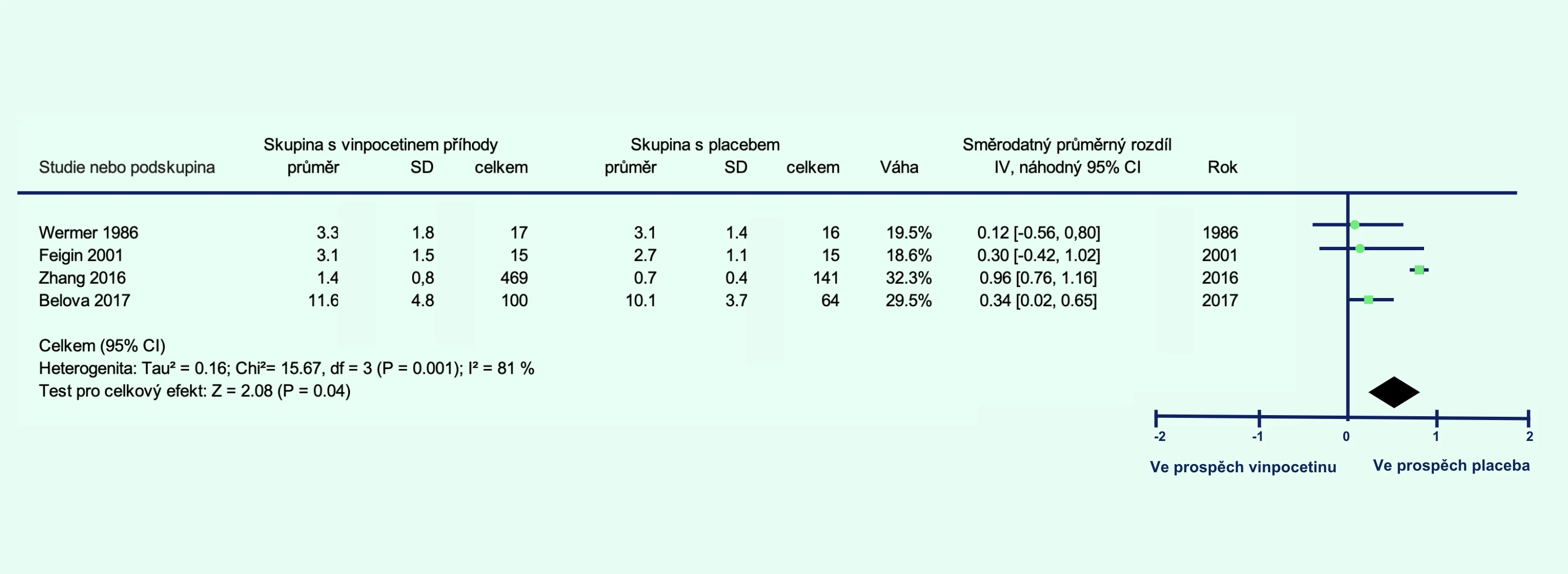Click the "Belova 2017" study name

point(85,300)
